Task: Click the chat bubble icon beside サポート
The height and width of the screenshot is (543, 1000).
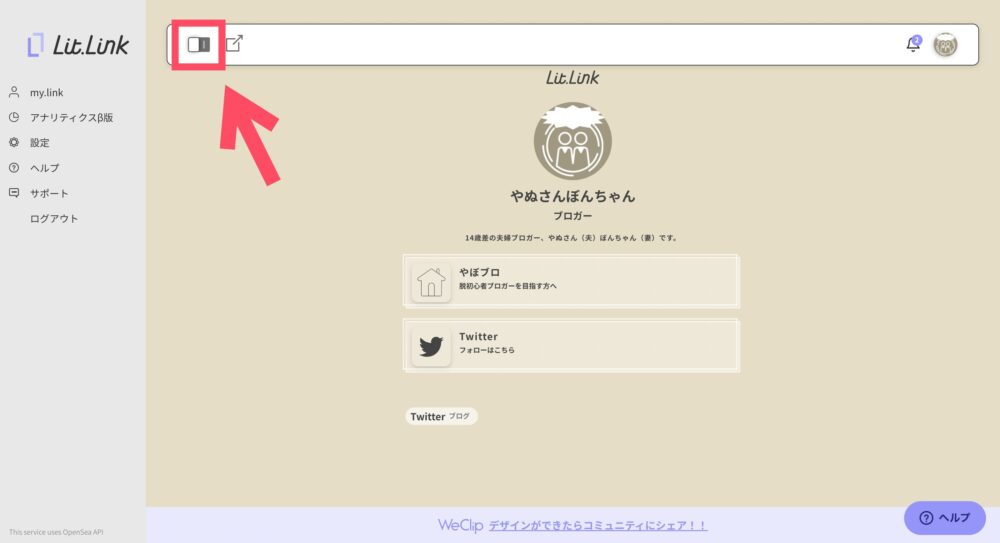Action: click(14, 193)
